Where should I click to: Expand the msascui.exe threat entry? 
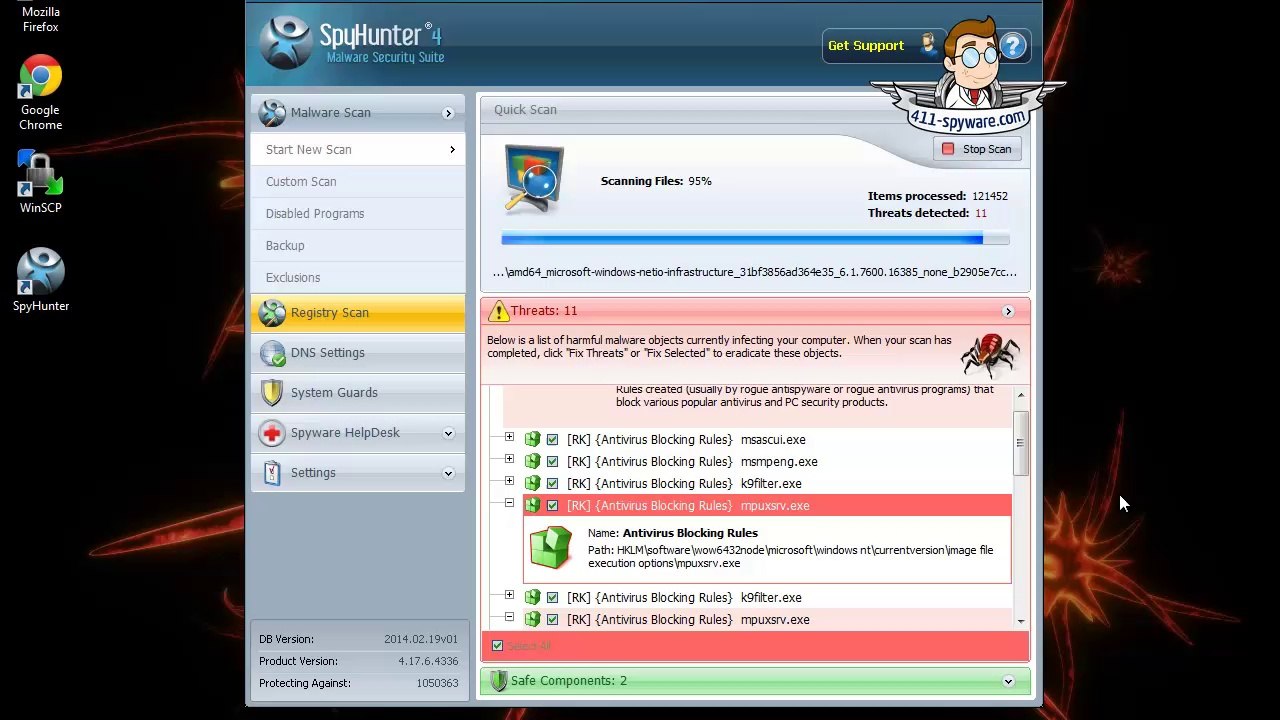(x=509, y=437)
